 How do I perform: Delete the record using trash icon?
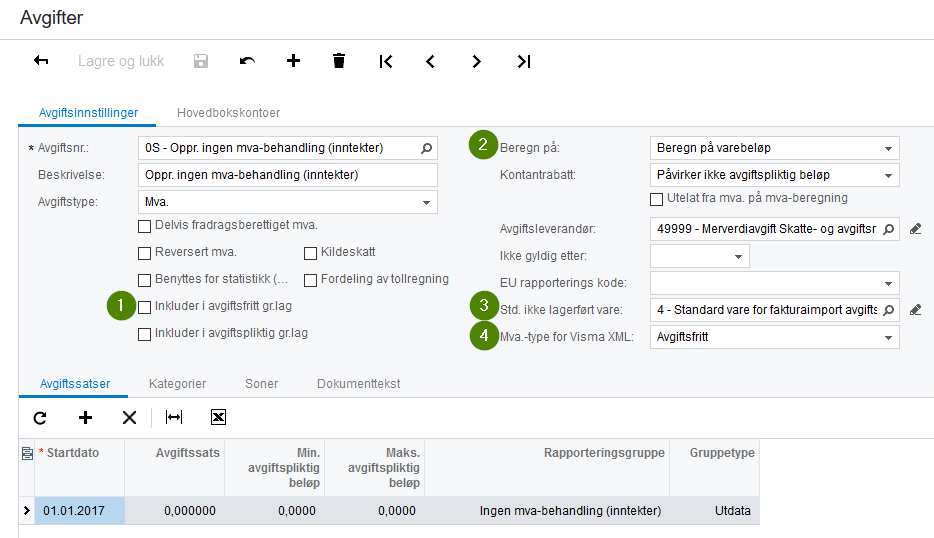(339, 61)
